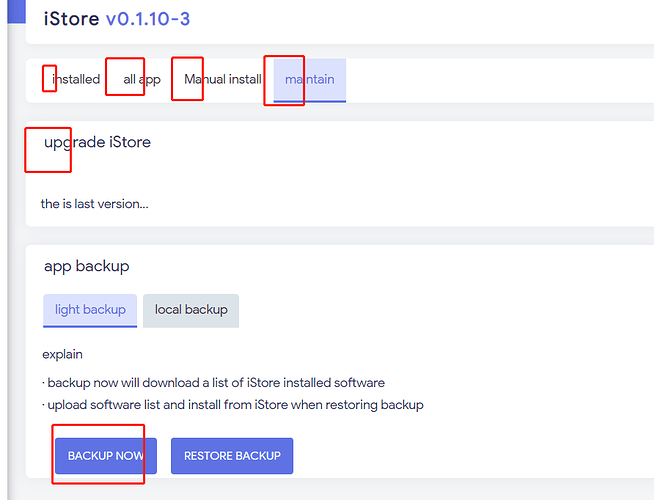Open the installed tab
Screen dimensions: 654x500
75,79
